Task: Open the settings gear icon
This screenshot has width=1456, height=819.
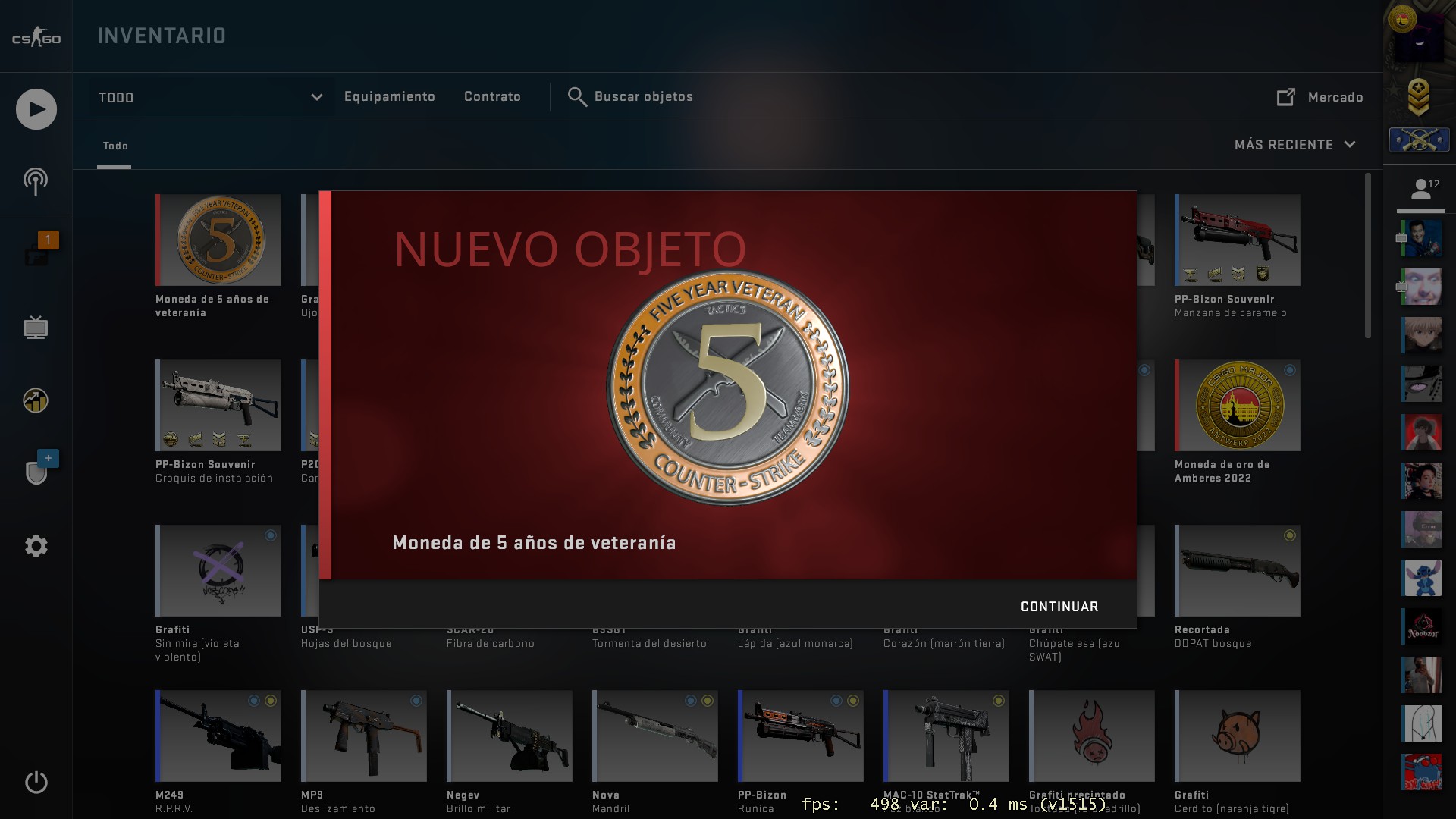Action: pos(36,546)
